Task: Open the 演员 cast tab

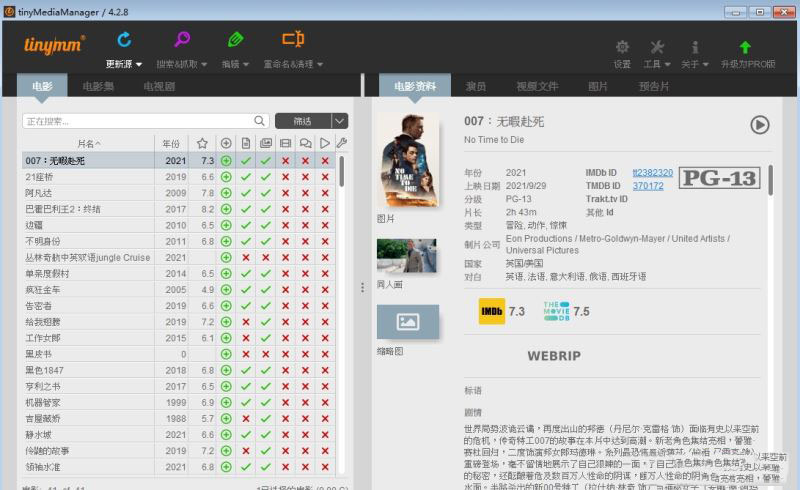Action: coord(476,86)
